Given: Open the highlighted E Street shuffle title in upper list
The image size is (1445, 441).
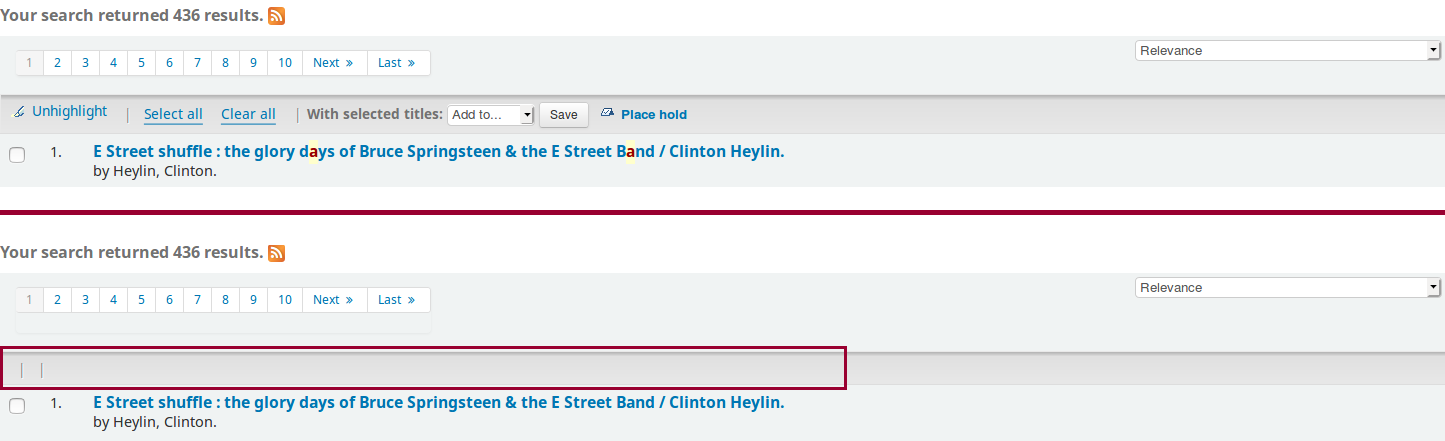Looking at the screenshot, I should (x=438, y=152).
